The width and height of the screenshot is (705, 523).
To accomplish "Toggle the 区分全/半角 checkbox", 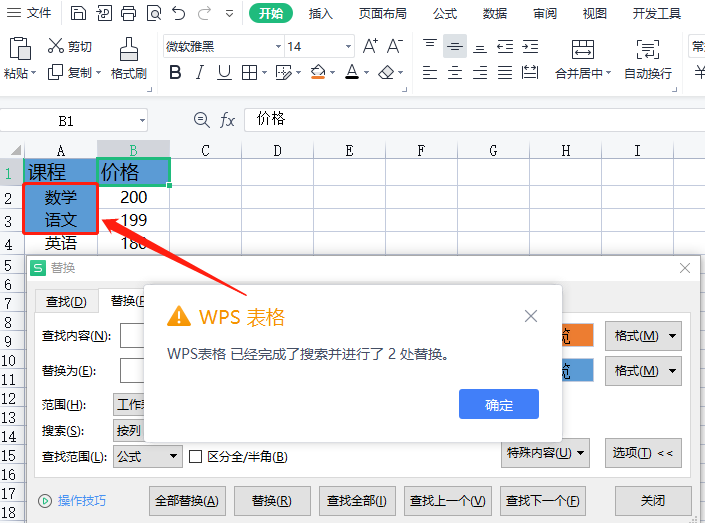I will [x=195, y=457].
